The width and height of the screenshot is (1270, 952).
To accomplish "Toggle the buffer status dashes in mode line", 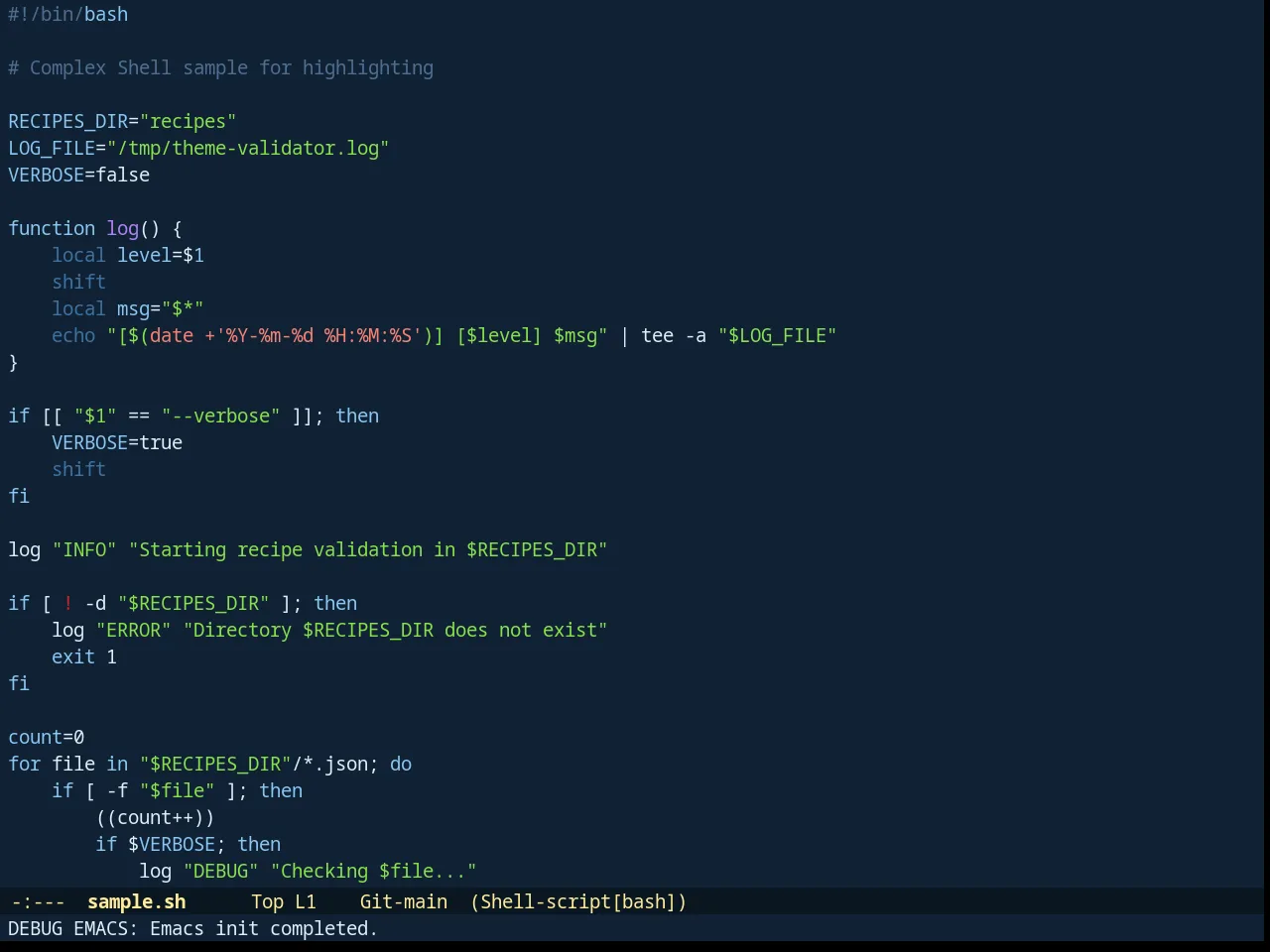I will (38, 901).
